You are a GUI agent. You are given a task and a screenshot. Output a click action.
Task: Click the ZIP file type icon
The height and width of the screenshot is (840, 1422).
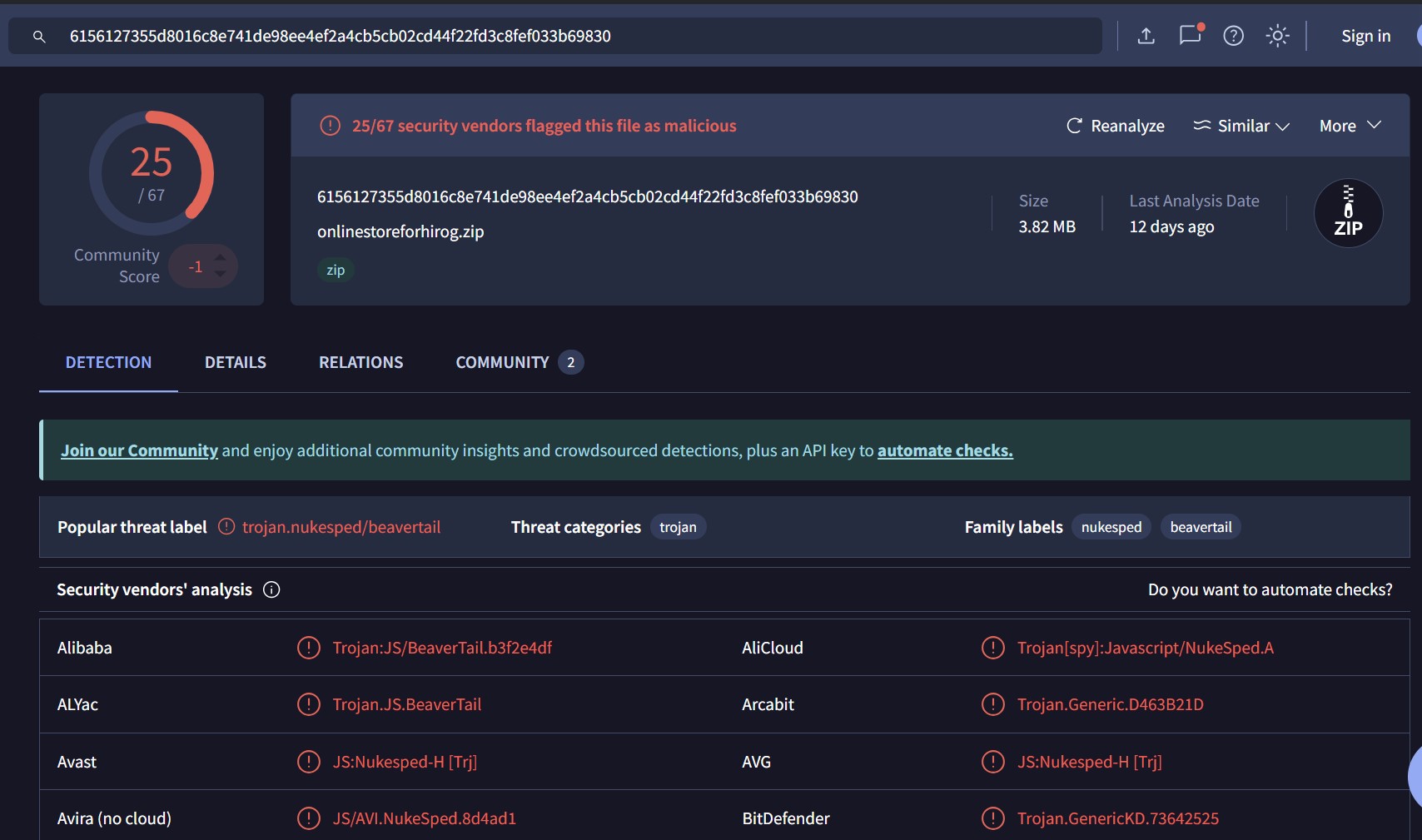(1349, 213)
